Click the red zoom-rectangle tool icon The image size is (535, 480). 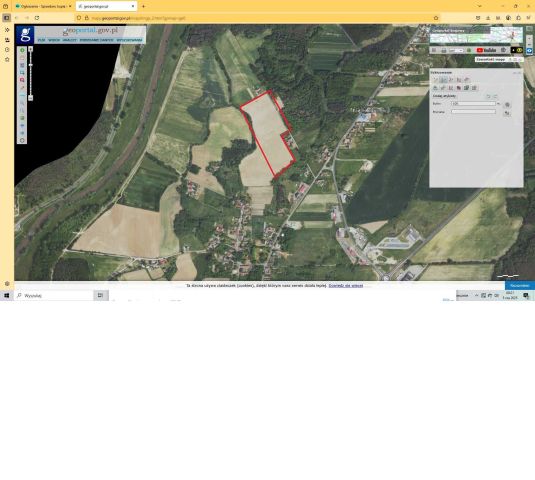(x=23, y=80)
